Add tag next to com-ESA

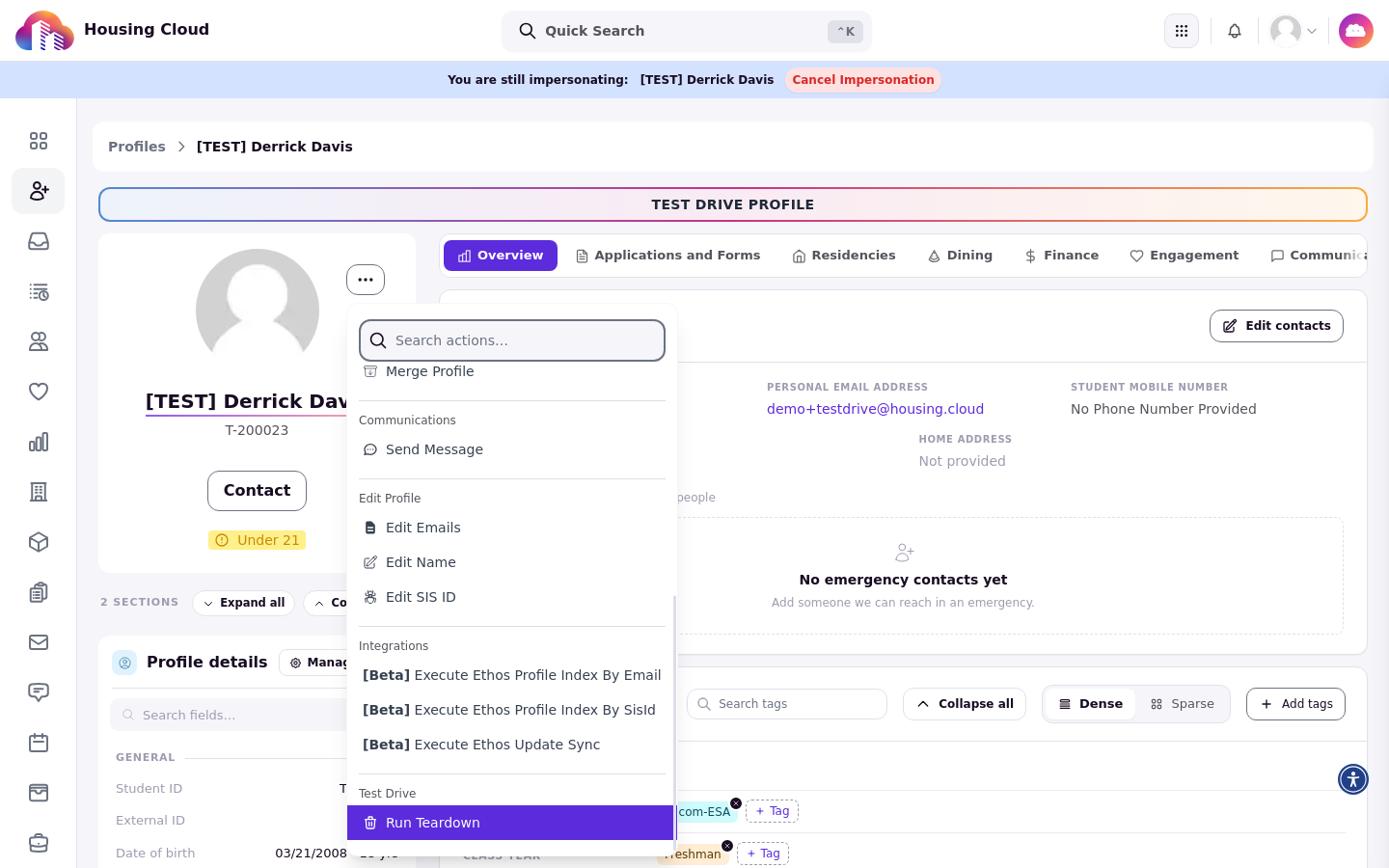pos(772,811)
